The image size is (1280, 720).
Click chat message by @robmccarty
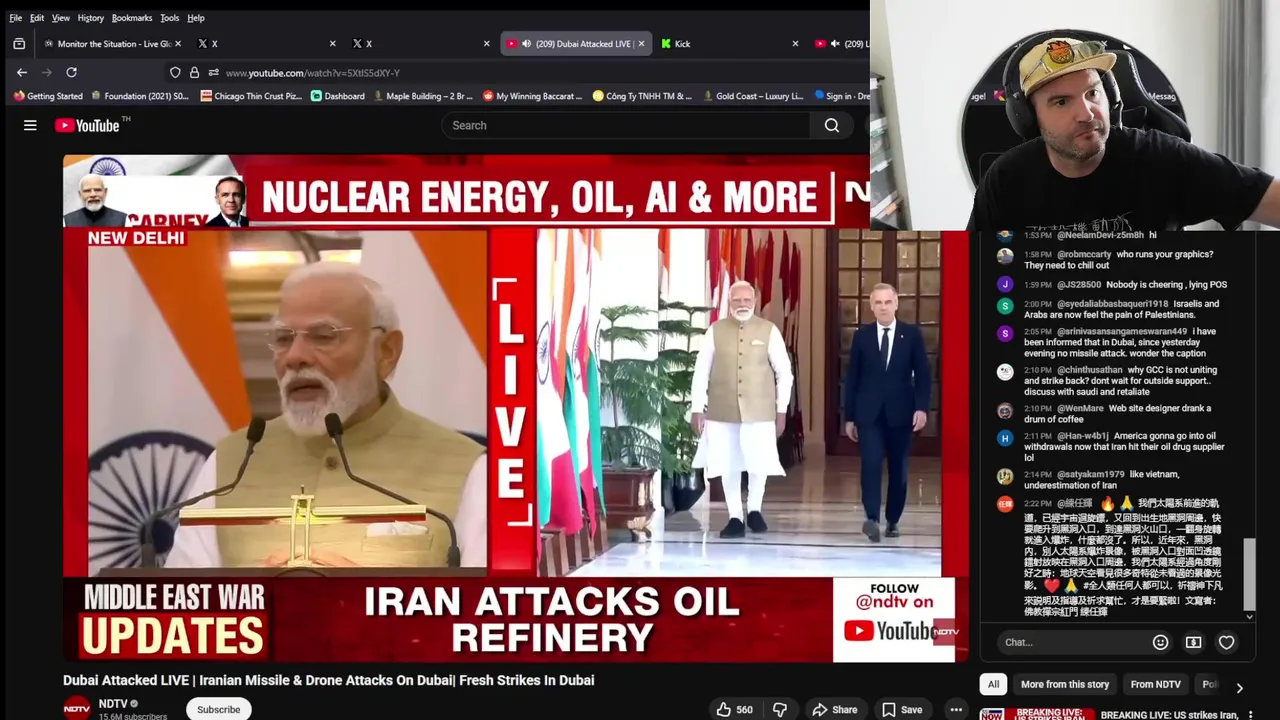click(x=1120, y=260)
